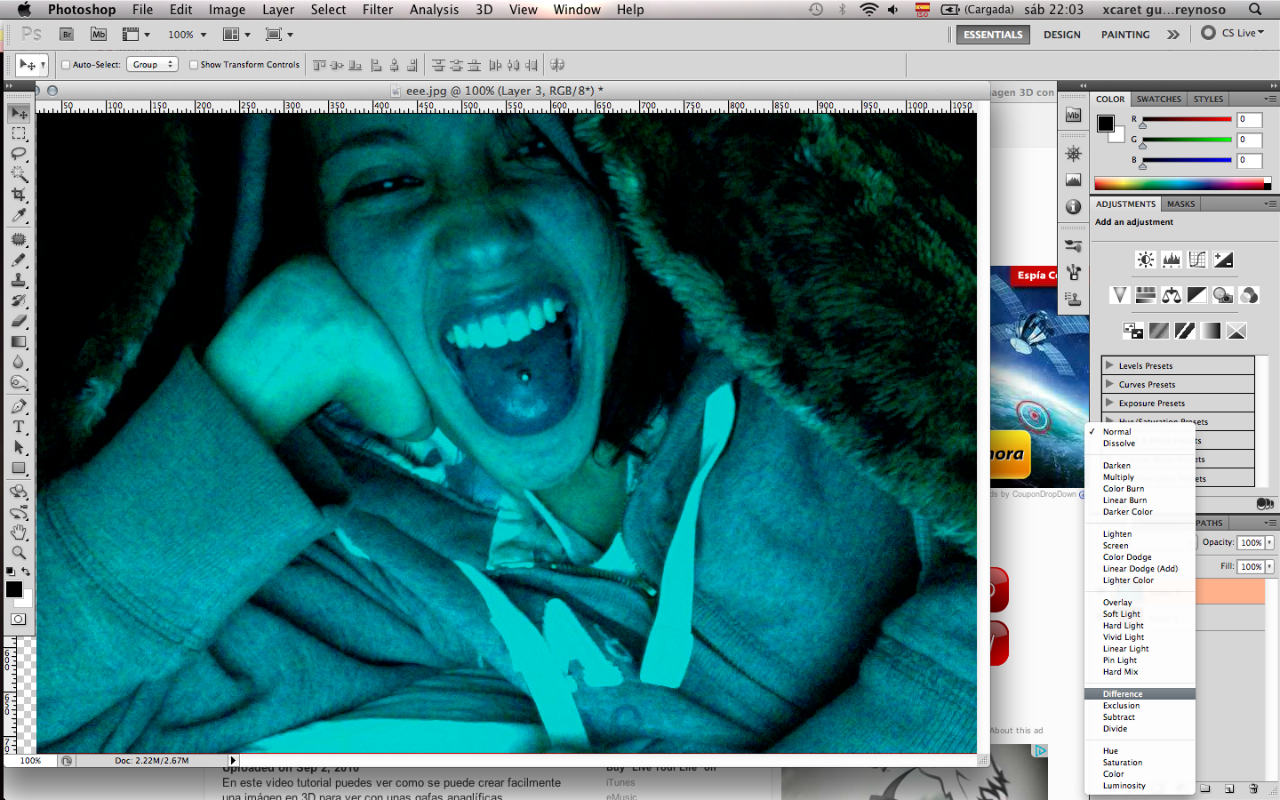Image resolution: width=1280 pixels, height=800 pixels.
Task: Open the Auto-Select Group dropdown
Action: 153,64
